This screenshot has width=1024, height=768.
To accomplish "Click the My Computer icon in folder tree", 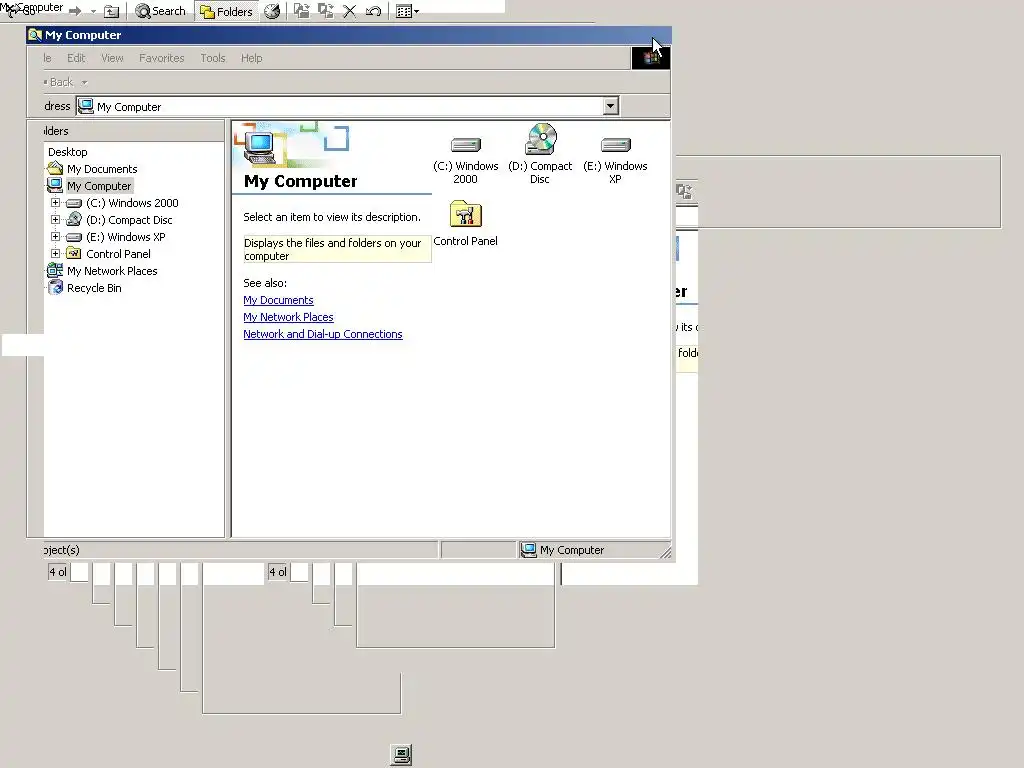I will (x=55, y=185).
